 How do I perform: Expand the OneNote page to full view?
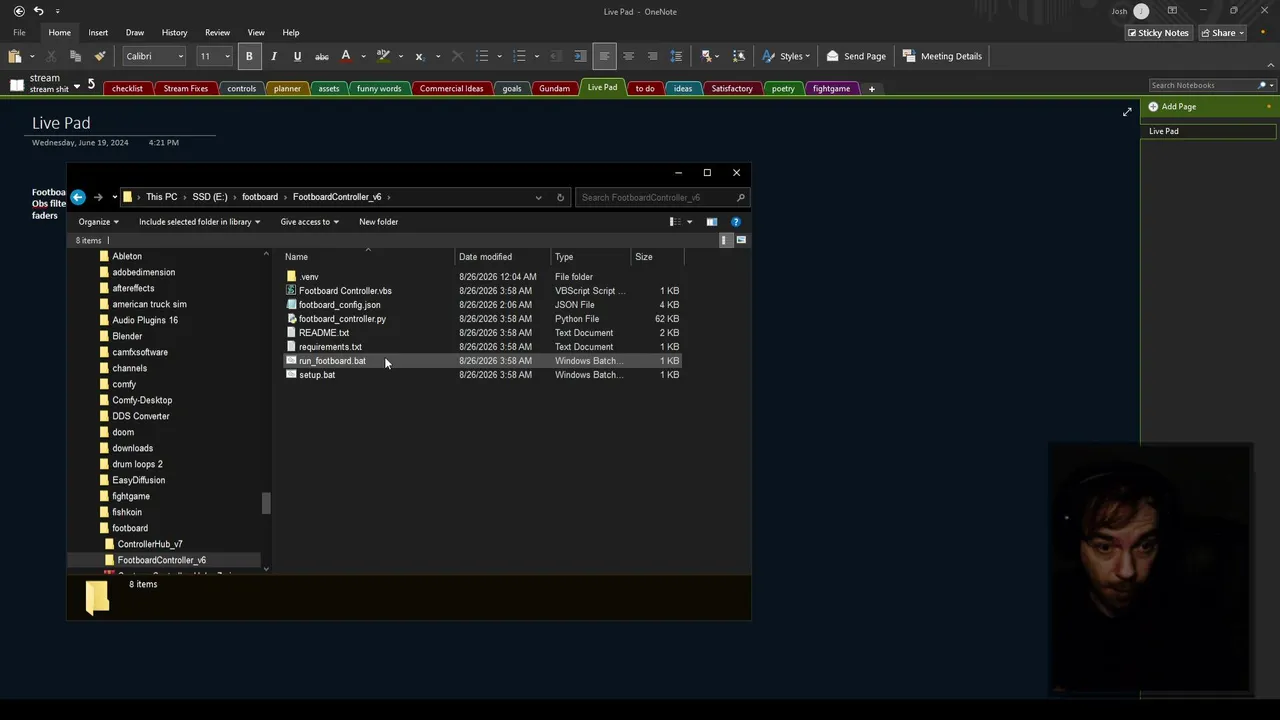point(1127,112)
